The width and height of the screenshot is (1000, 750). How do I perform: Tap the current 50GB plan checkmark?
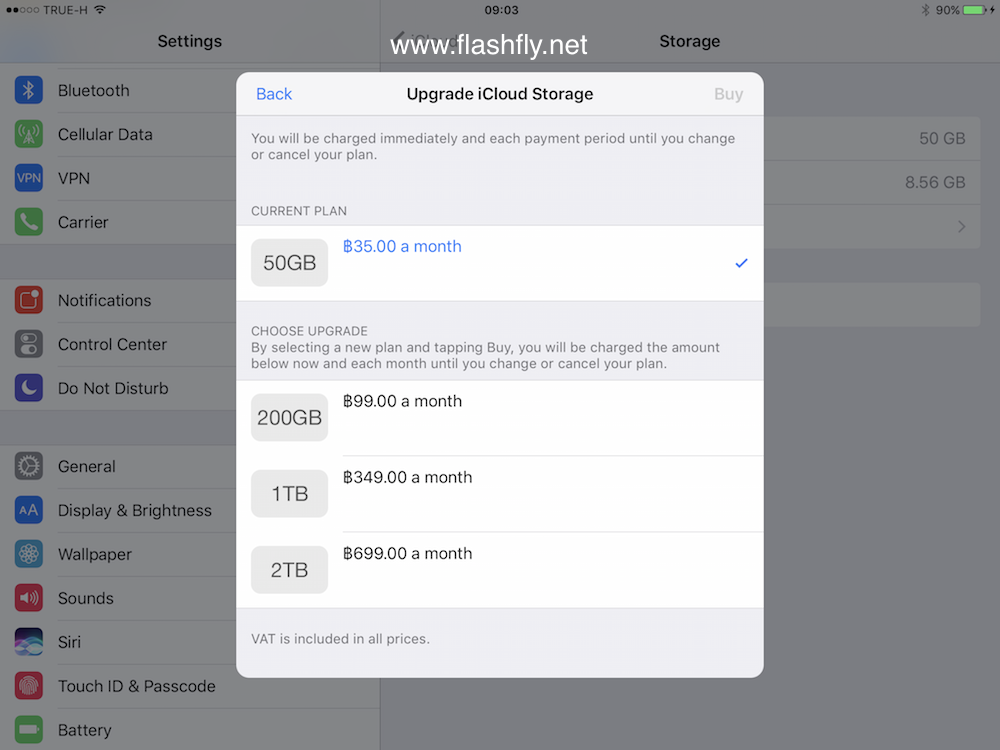pos(741,263)
